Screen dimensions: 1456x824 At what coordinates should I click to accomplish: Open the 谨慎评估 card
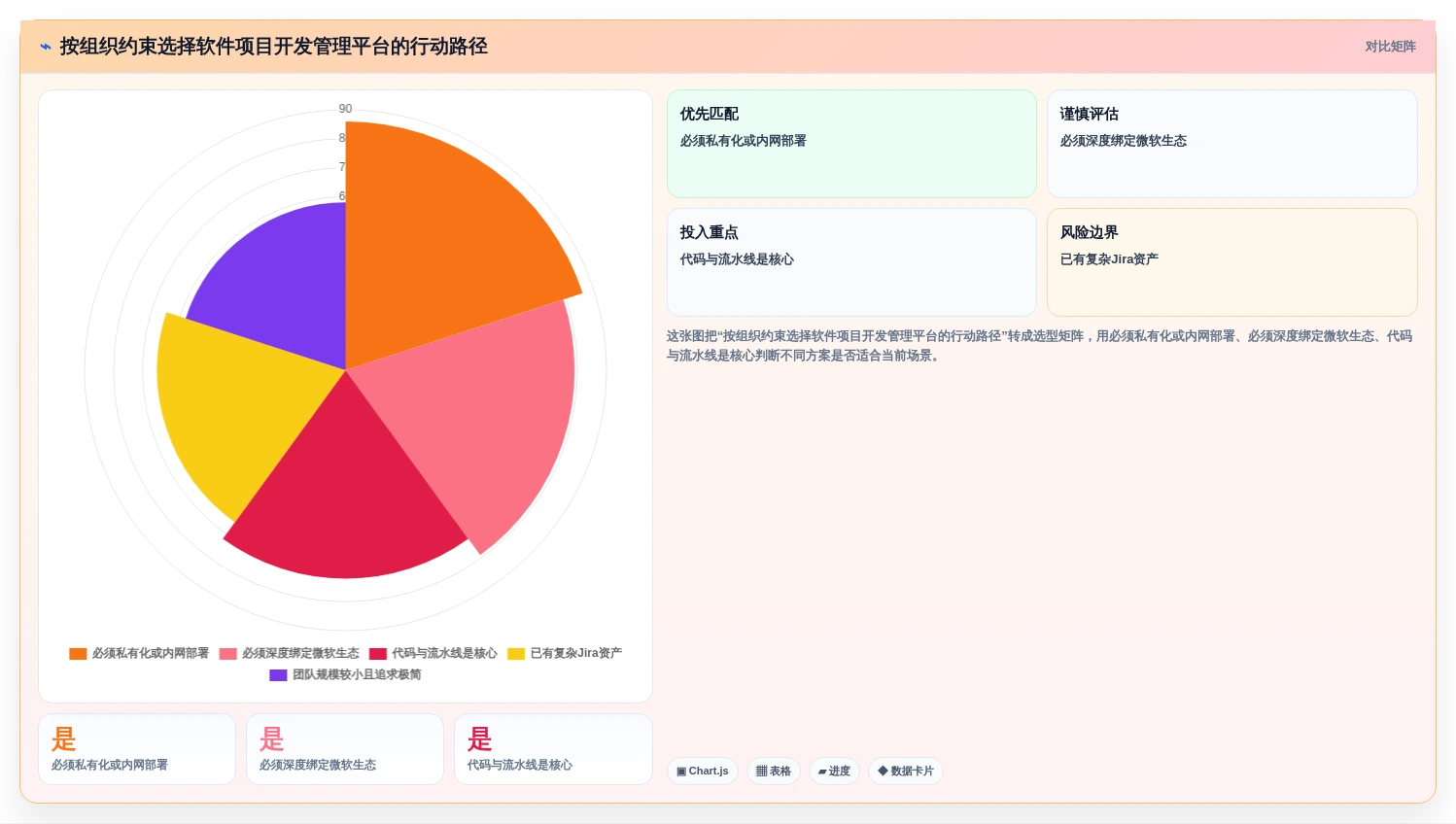click(1231, 144)
